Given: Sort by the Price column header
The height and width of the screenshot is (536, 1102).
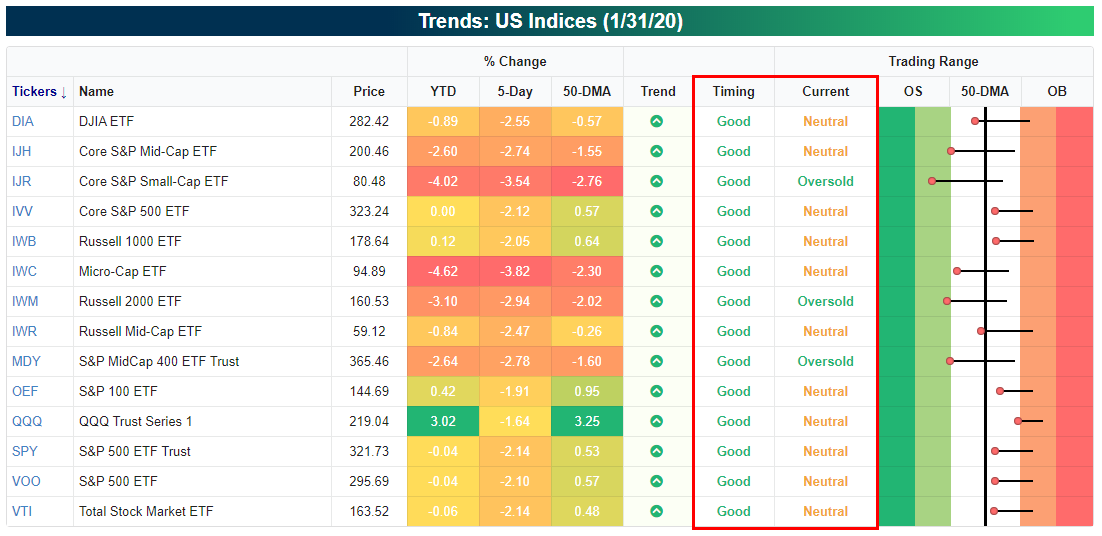Looking at the screenshot, I should (369, 91).
